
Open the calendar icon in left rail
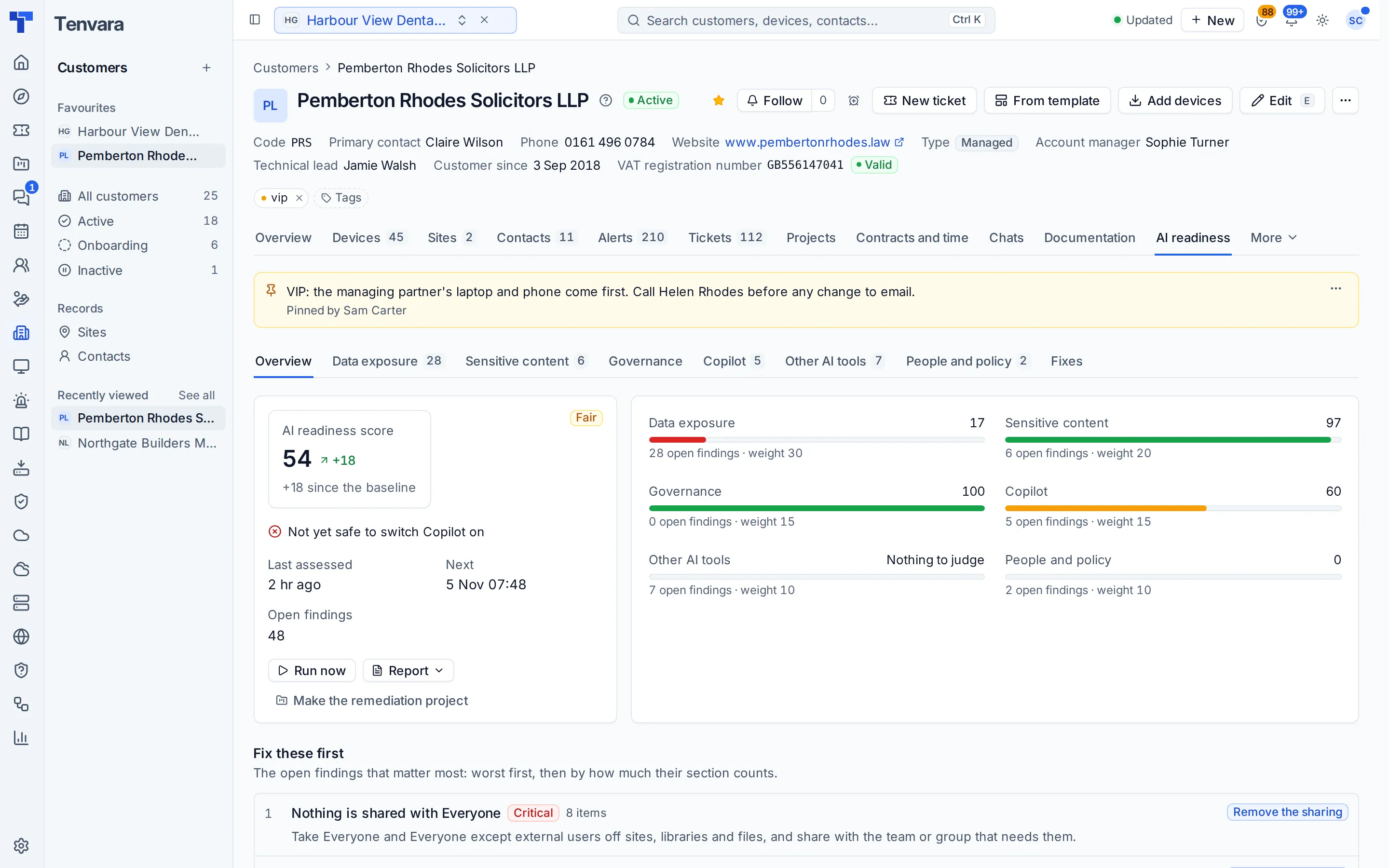(x=21, y=231)
